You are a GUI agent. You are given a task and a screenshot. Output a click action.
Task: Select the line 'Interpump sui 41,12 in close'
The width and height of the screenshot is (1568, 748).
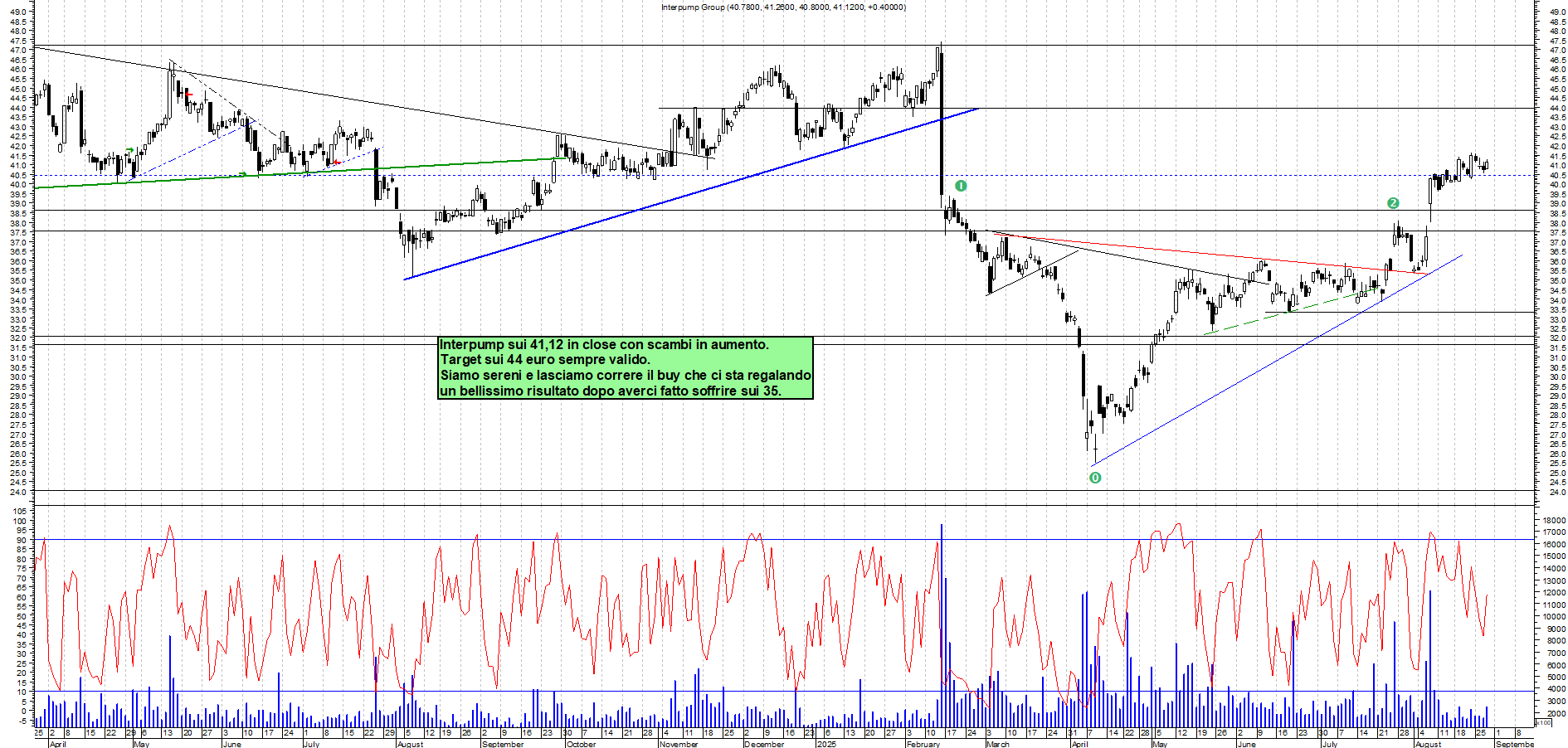604,344
